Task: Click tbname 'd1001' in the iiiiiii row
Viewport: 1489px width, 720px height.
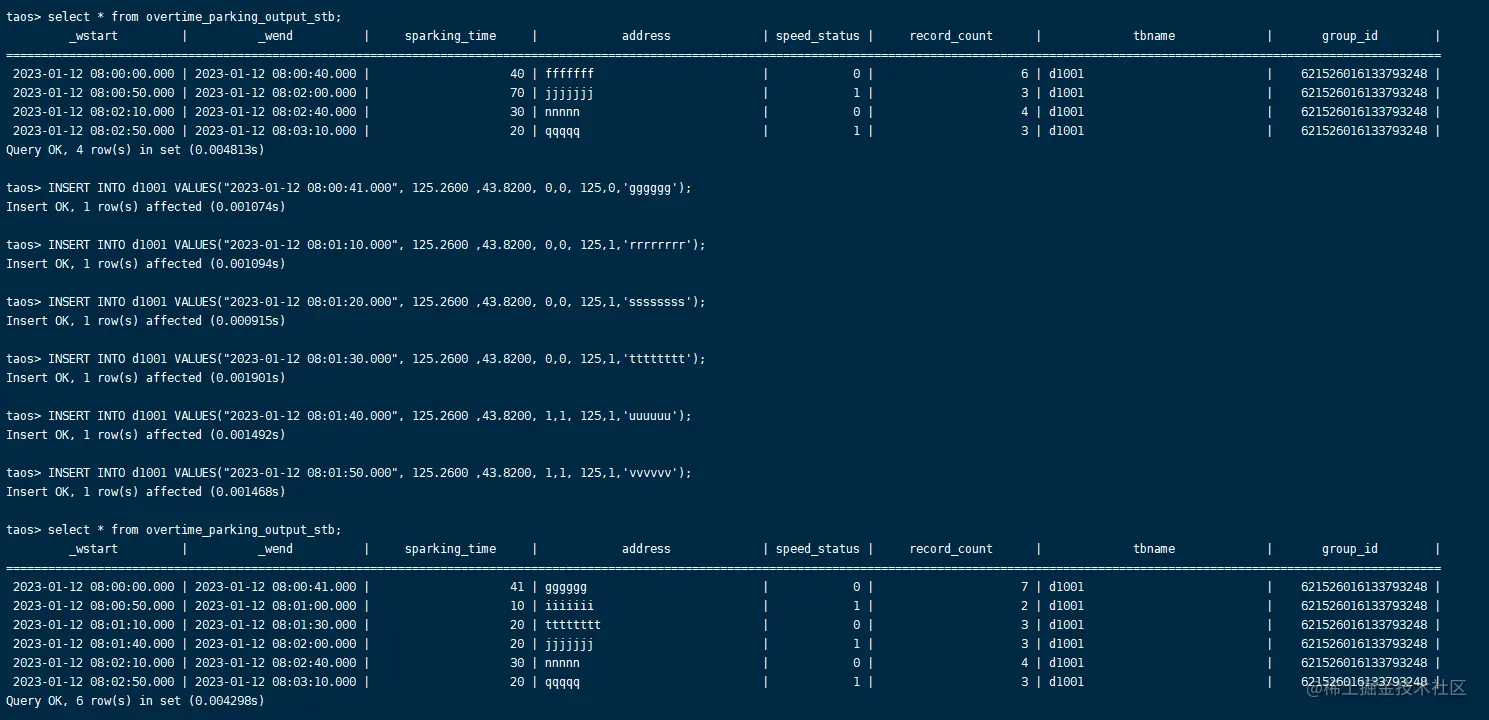Action: point(1066,606)
